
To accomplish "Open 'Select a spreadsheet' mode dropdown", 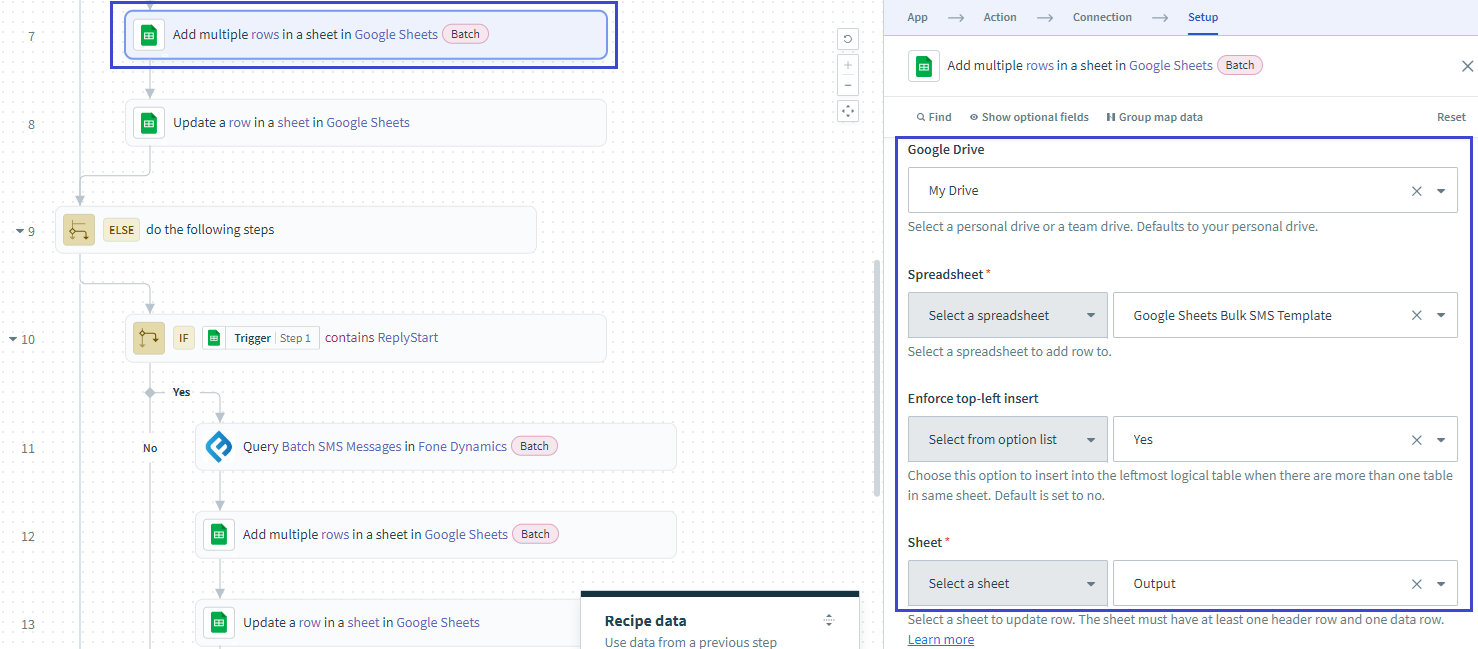I will (x=1007, y=315).
